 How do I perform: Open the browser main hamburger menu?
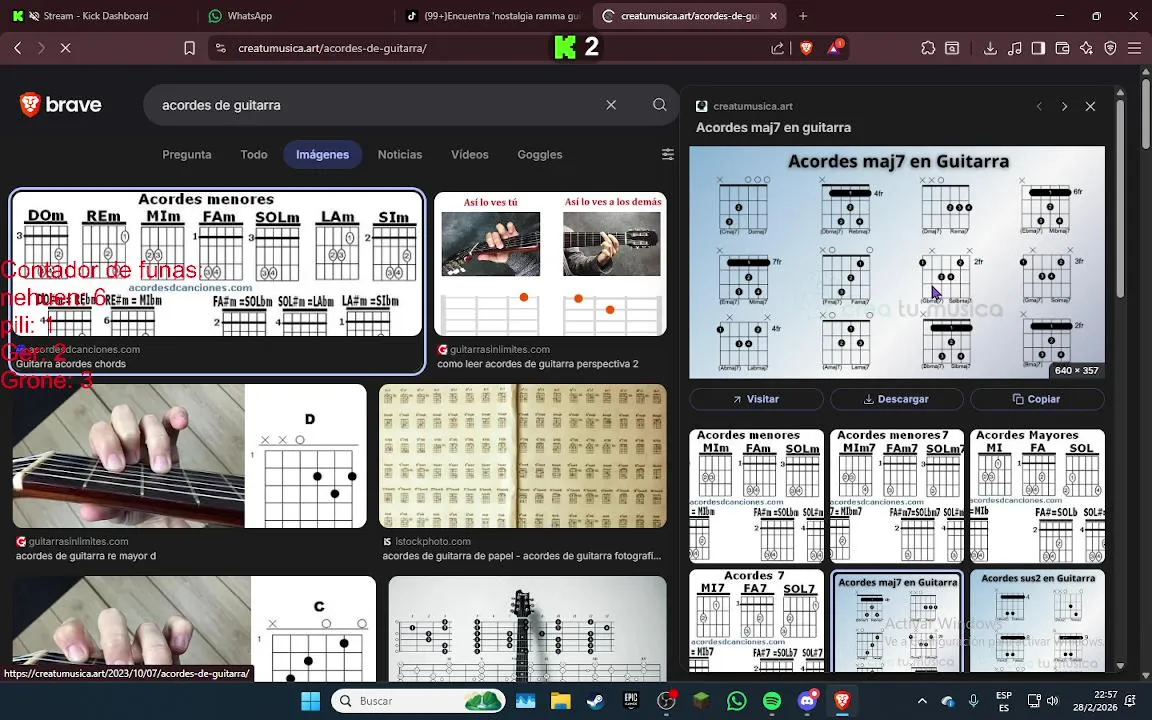(1134, 48)
